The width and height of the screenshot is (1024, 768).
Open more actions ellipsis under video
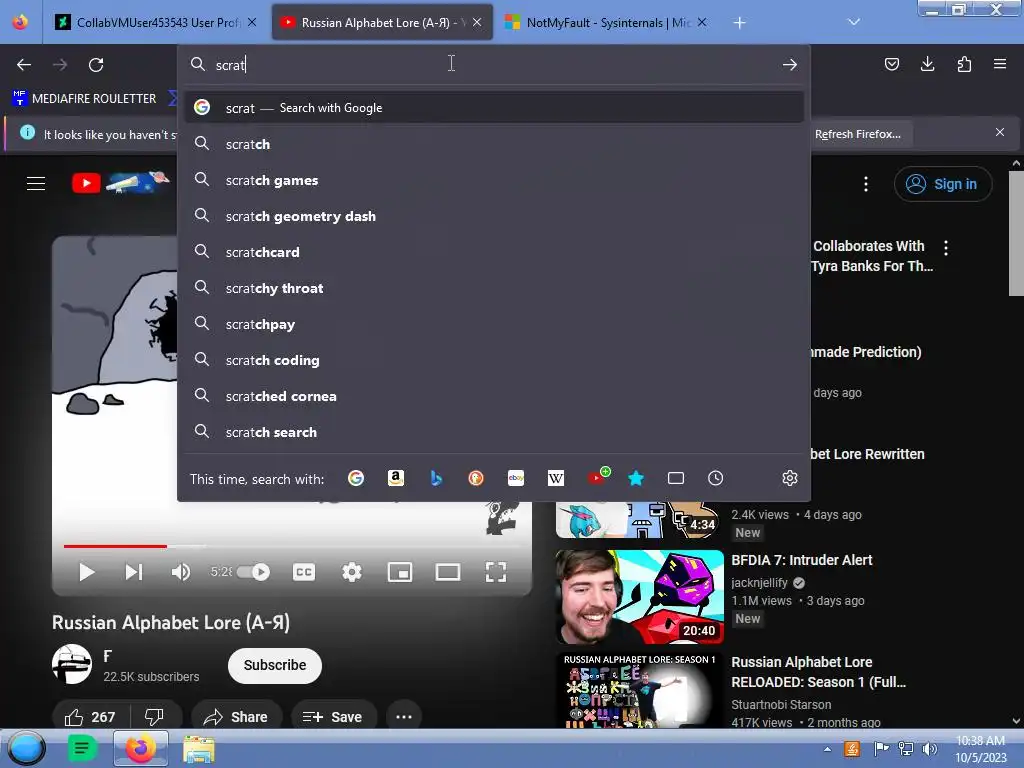tap(404, 716)
